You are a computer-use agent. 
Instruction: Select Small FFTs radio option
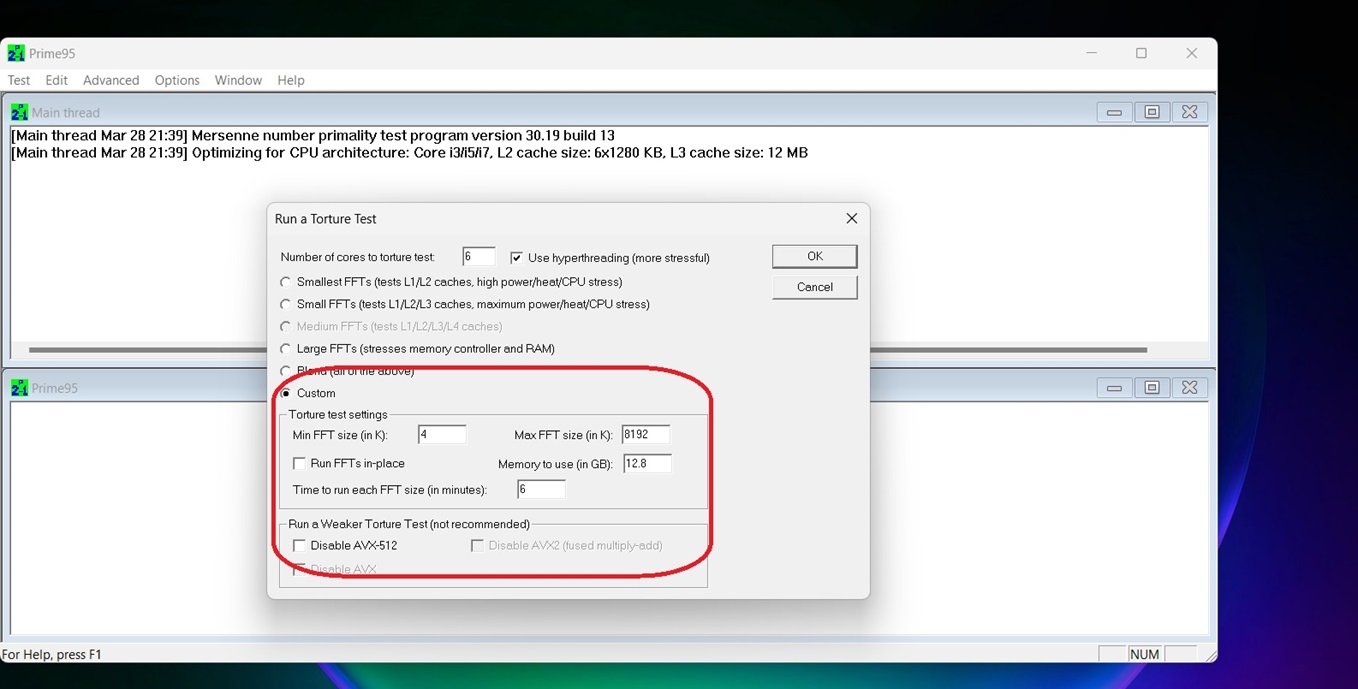[286, 304]
